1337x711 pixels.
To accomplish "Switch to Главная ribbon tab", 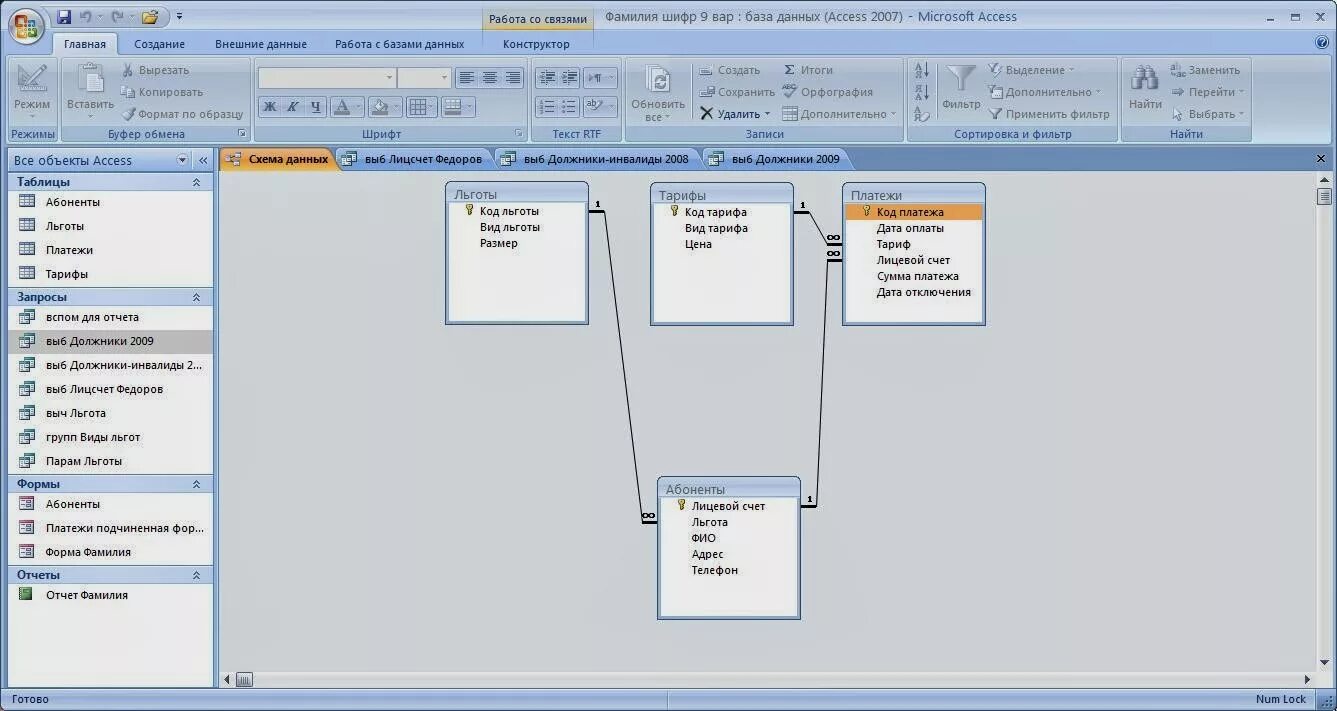I will click(84, 44).
